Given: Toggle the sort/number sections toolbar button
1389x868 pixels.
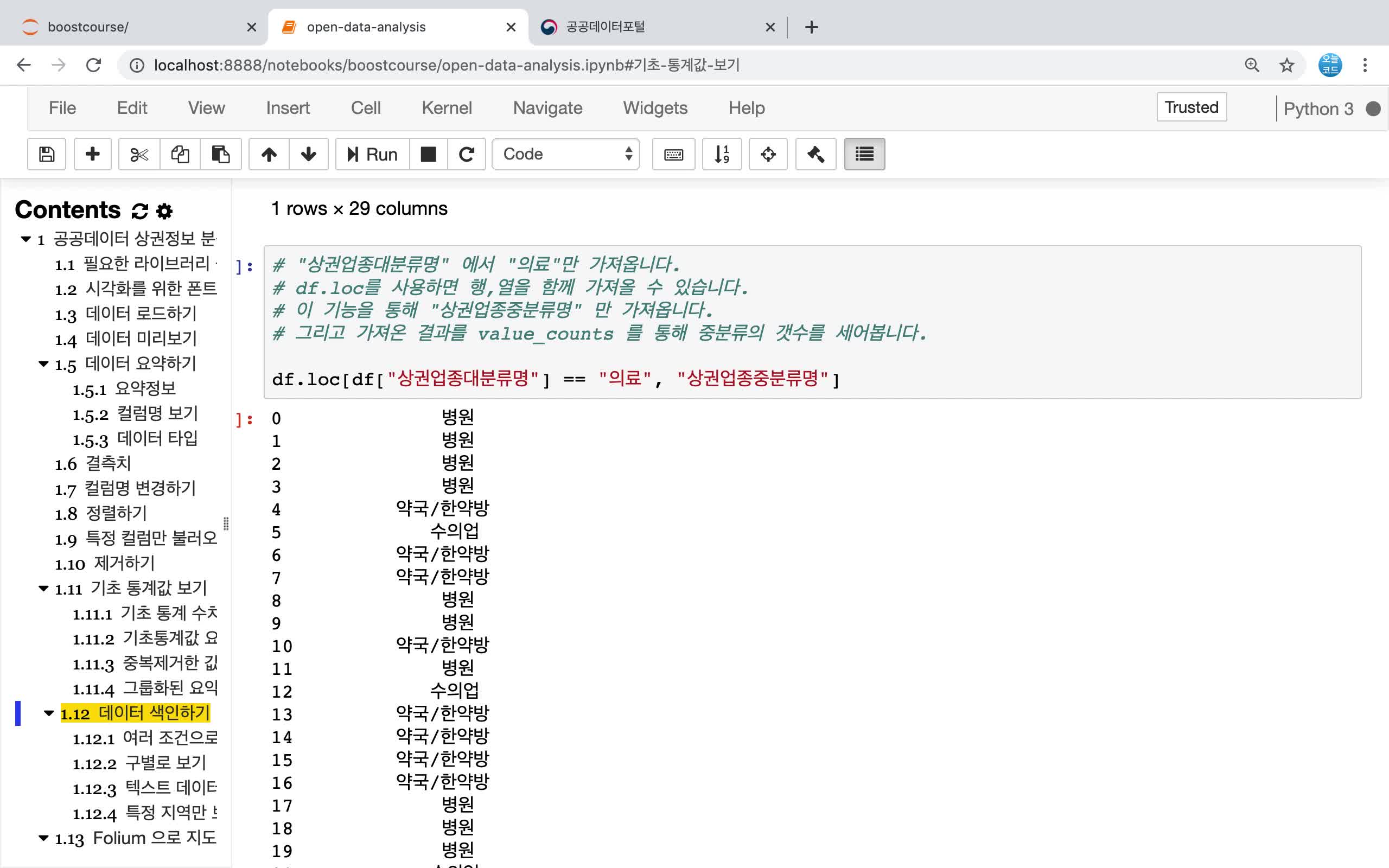Looking at the screenshot, I should (722, 154).
